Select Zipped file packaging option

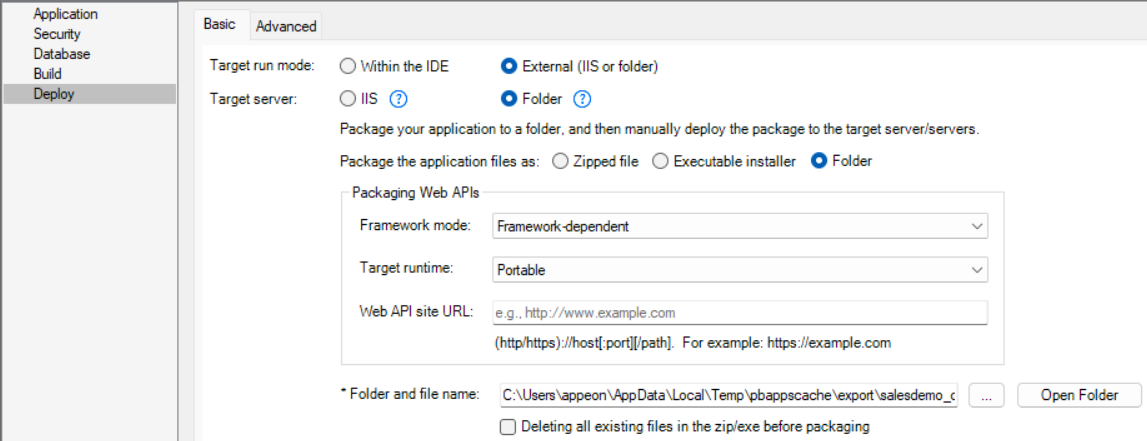pyautogui.click(x=560, y=161)
